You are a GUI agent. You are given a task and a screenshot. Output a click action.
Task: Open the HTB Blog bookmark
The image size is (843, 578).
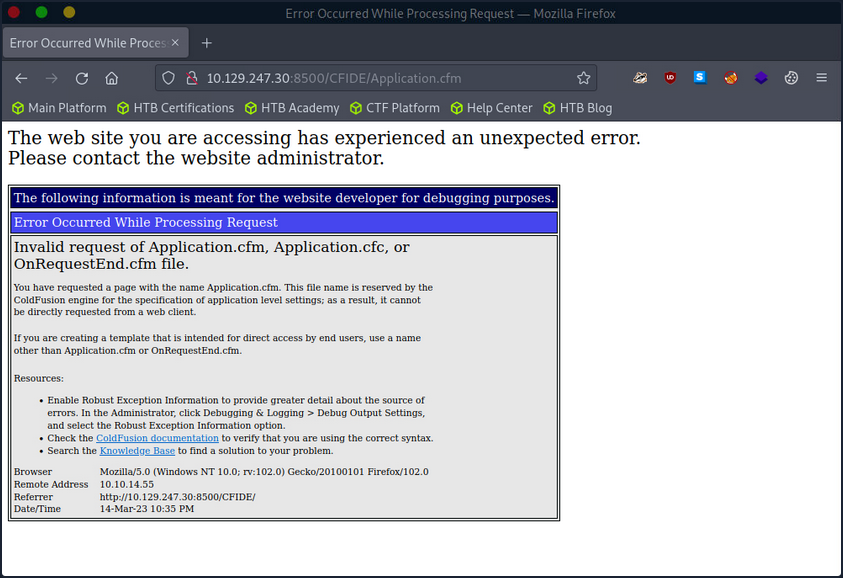coord(577,108)
